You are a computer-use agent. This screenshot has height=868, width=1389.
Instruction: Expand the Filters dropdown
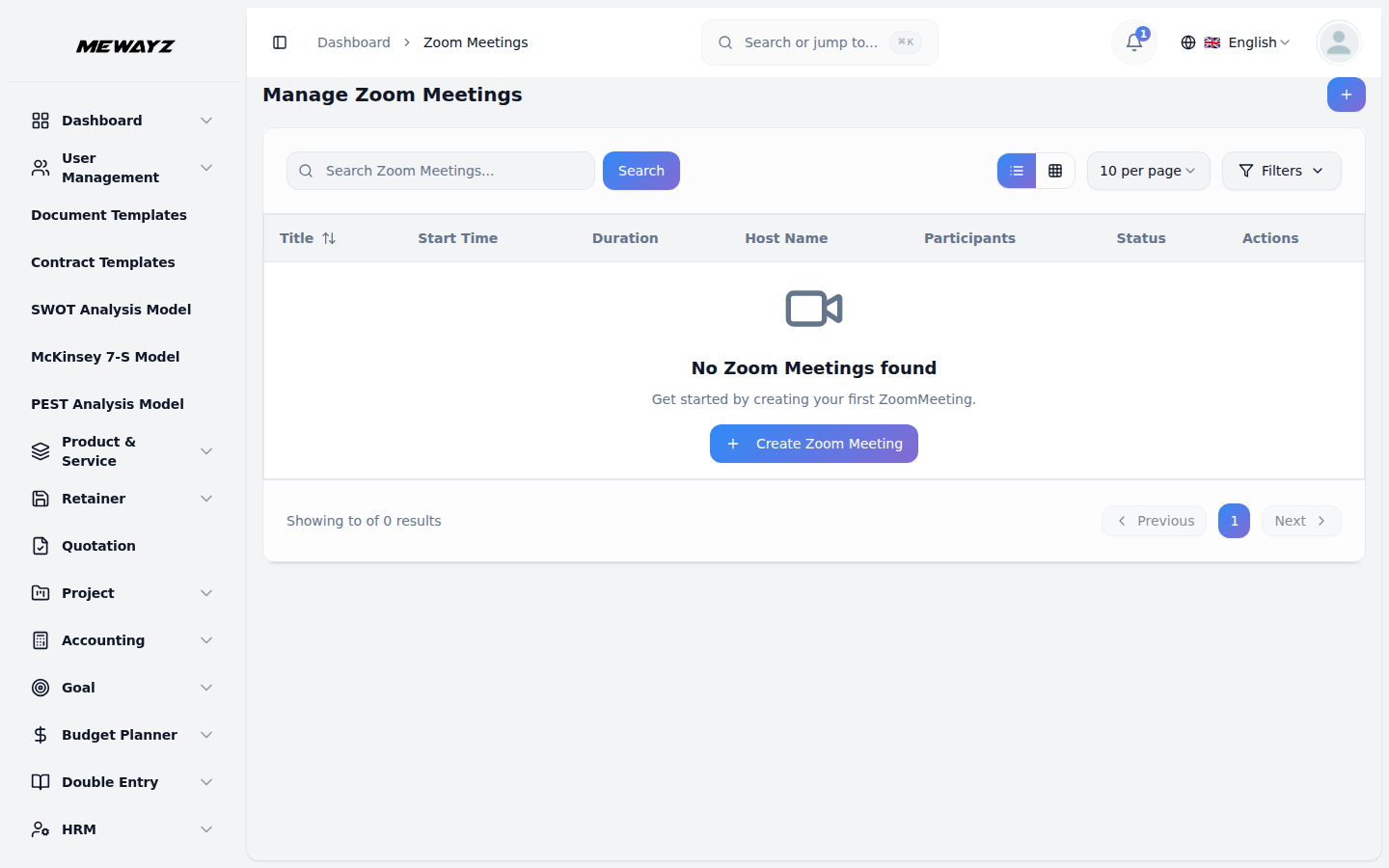[x=1281, y=171]
